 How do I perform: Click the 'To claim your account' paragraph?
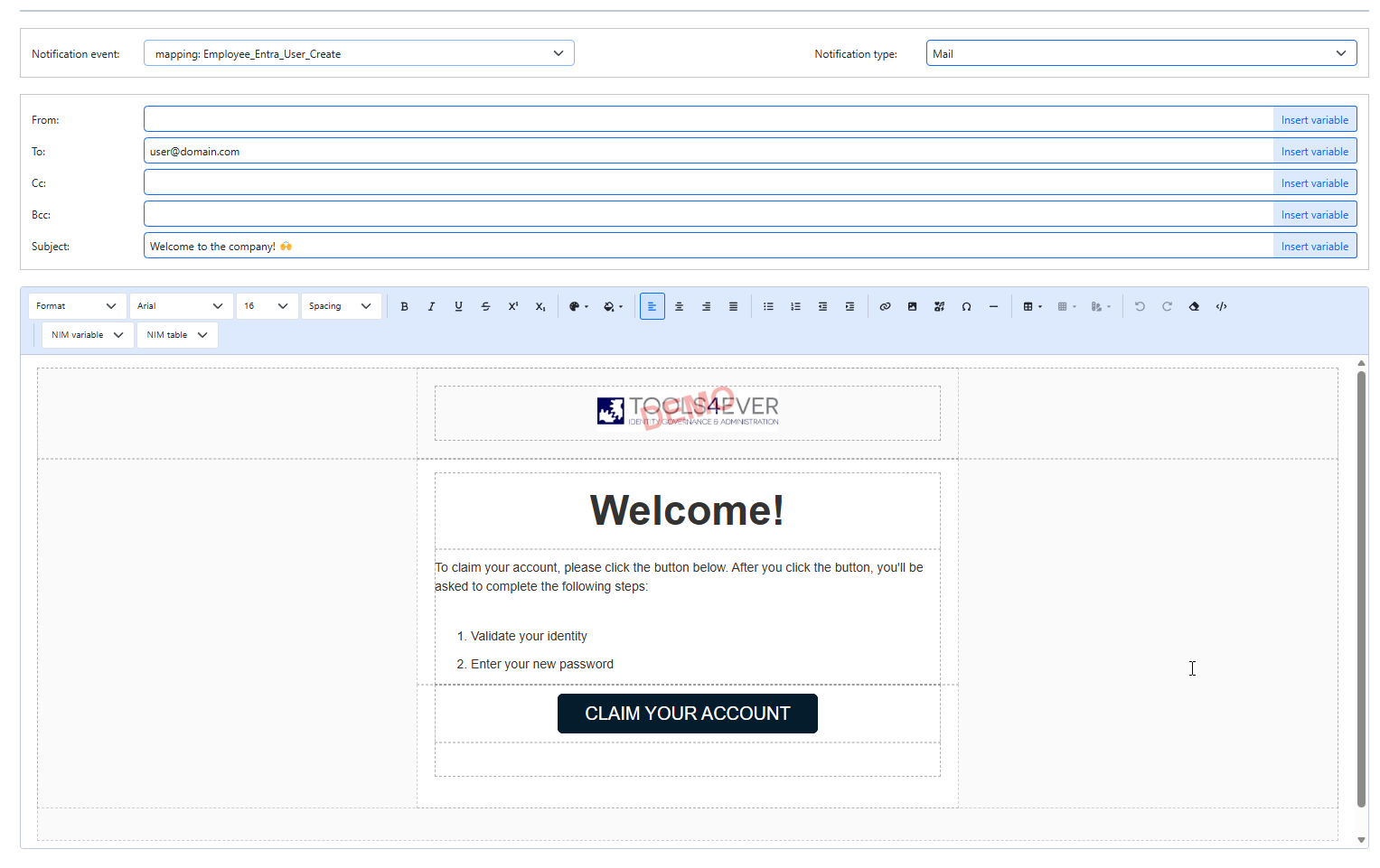pos(679,577)
